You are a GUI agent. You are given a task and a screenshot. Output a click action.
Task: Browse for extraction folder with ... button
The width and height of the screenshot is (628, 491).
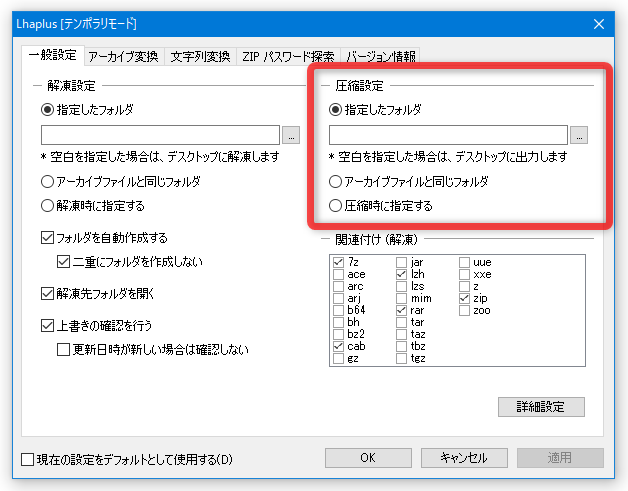tap(291, 135)
